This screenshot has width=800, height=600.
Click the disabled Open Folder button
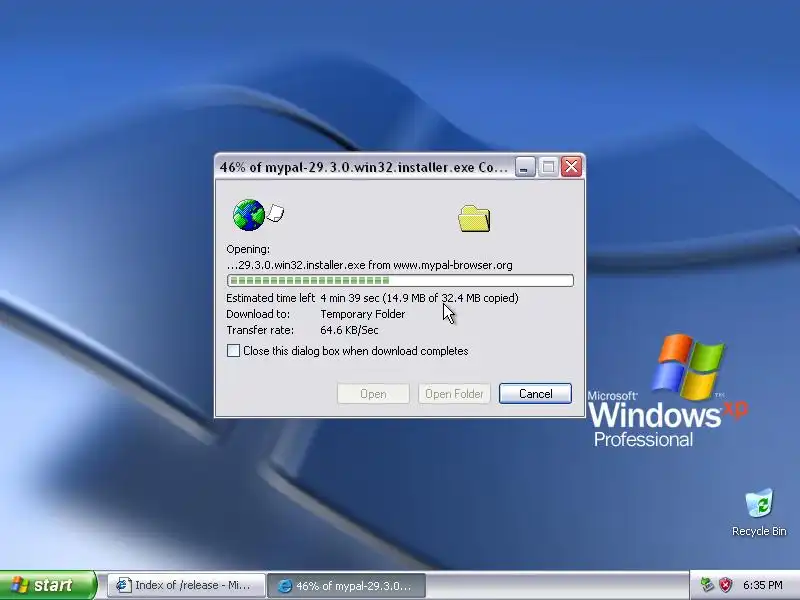[x=454, y=393]
